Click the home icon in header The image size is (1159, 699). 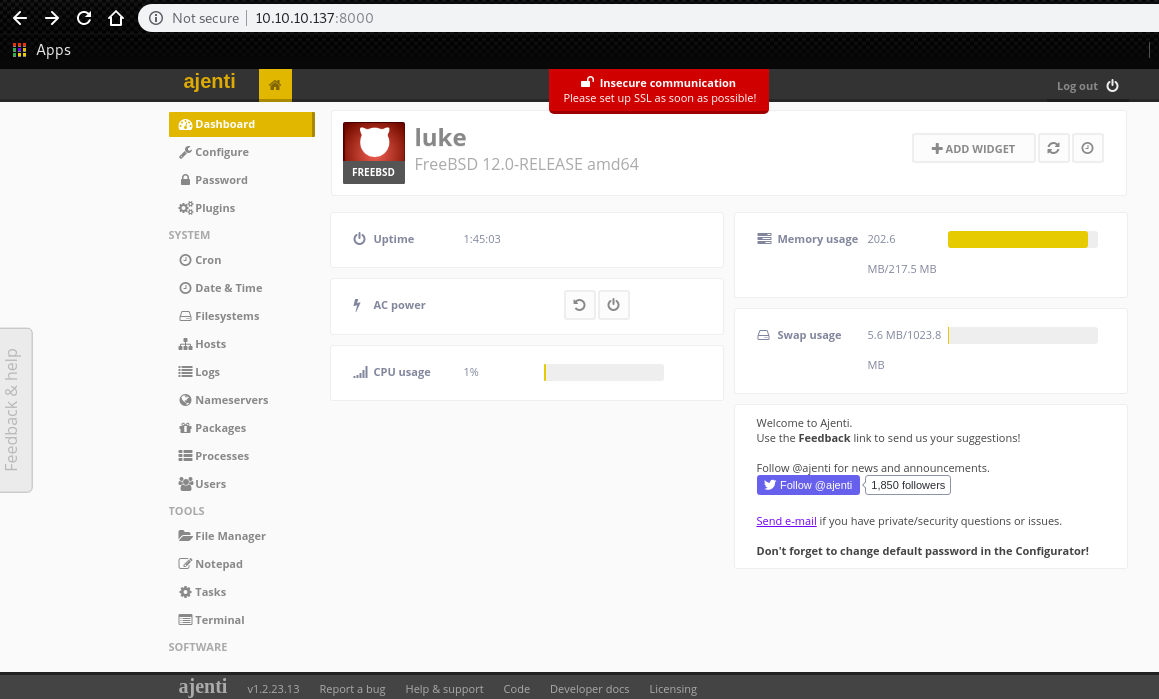point(274,86)
